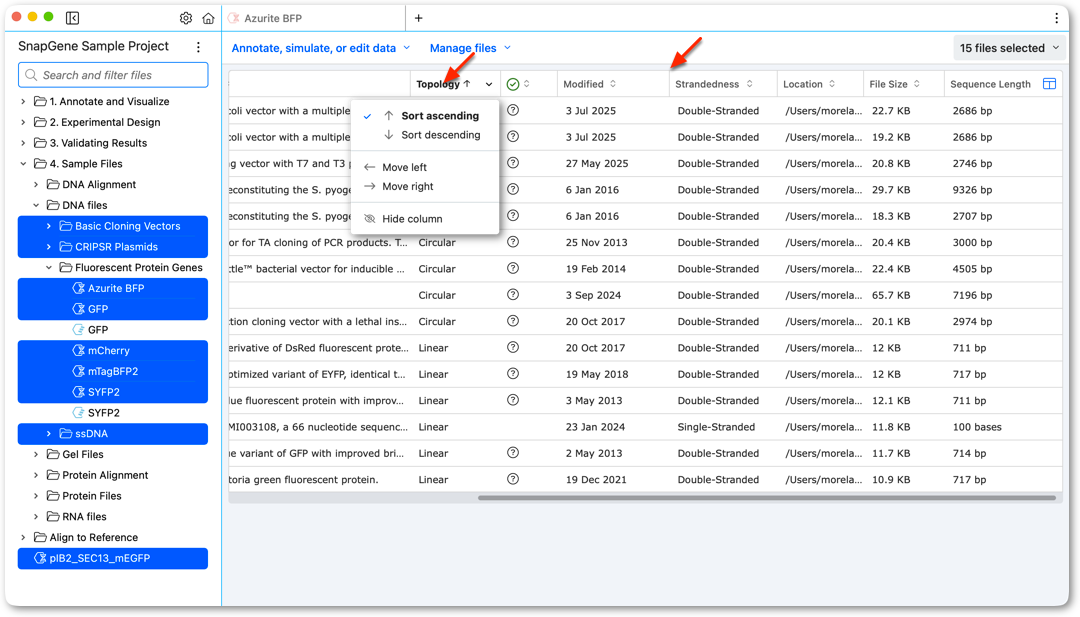Click folder icon of Gel Files
Screen dimensions: 1080x617
52,454
